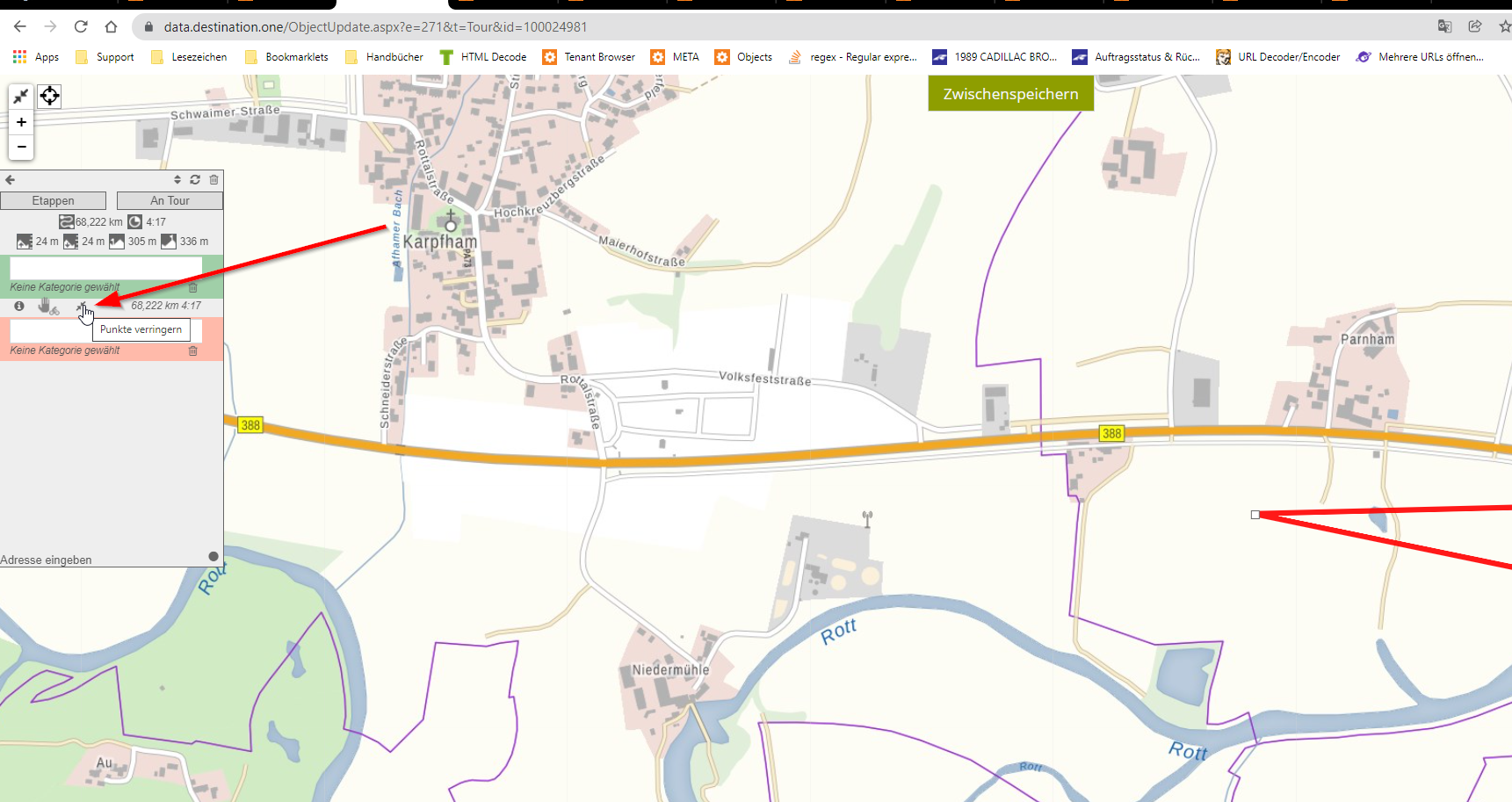Open the Mehrere URLs öffnen... bookmark

[x=1420, y=57]
